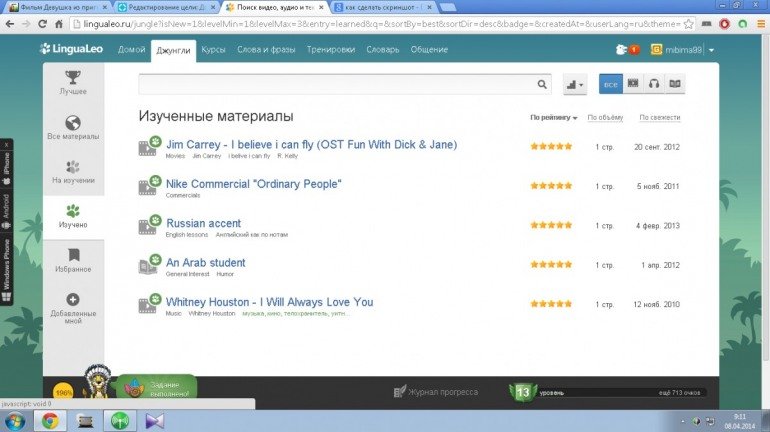Image resolution: width=770 pixels, height=432 pixels.
Task: Filter materials by video type
Action: click(632, 85)
